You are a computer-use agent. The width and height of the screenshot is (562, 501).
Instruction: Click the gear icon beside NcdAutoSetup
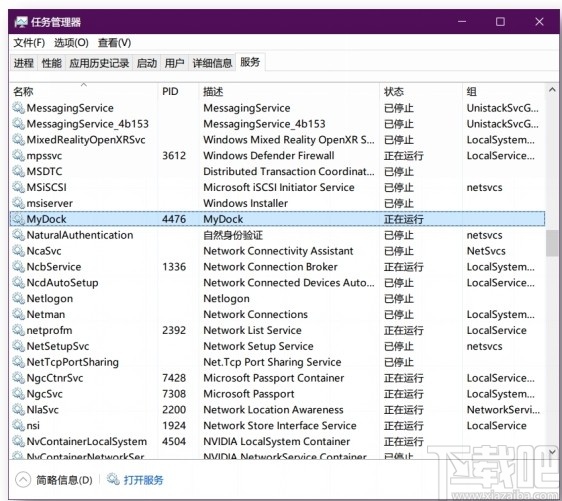18,283
